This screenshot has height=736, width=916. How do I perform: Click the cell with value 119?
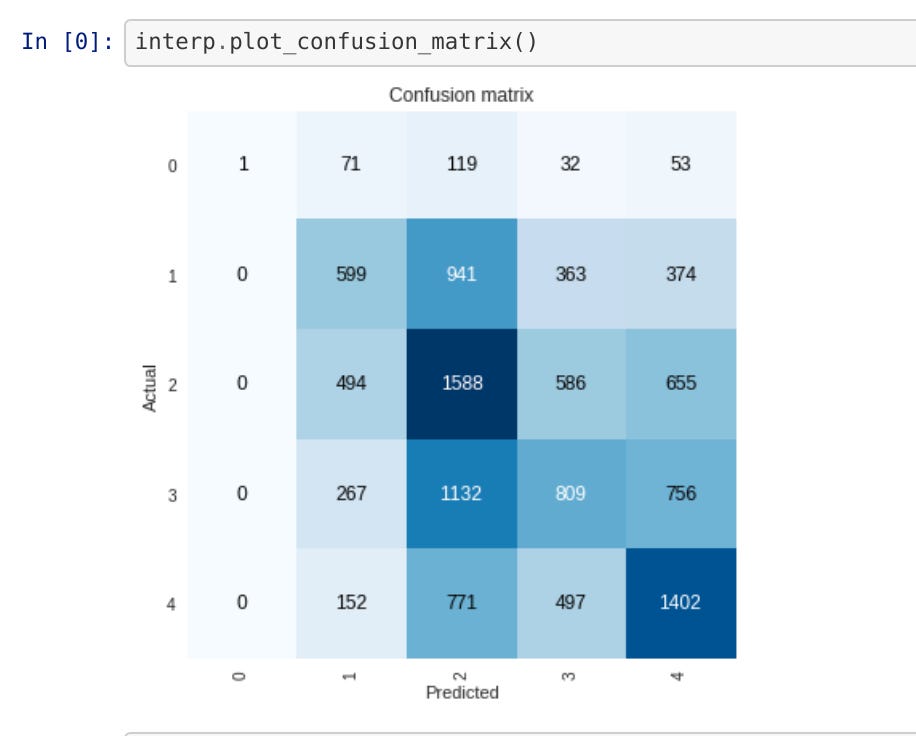click(462, 165)
